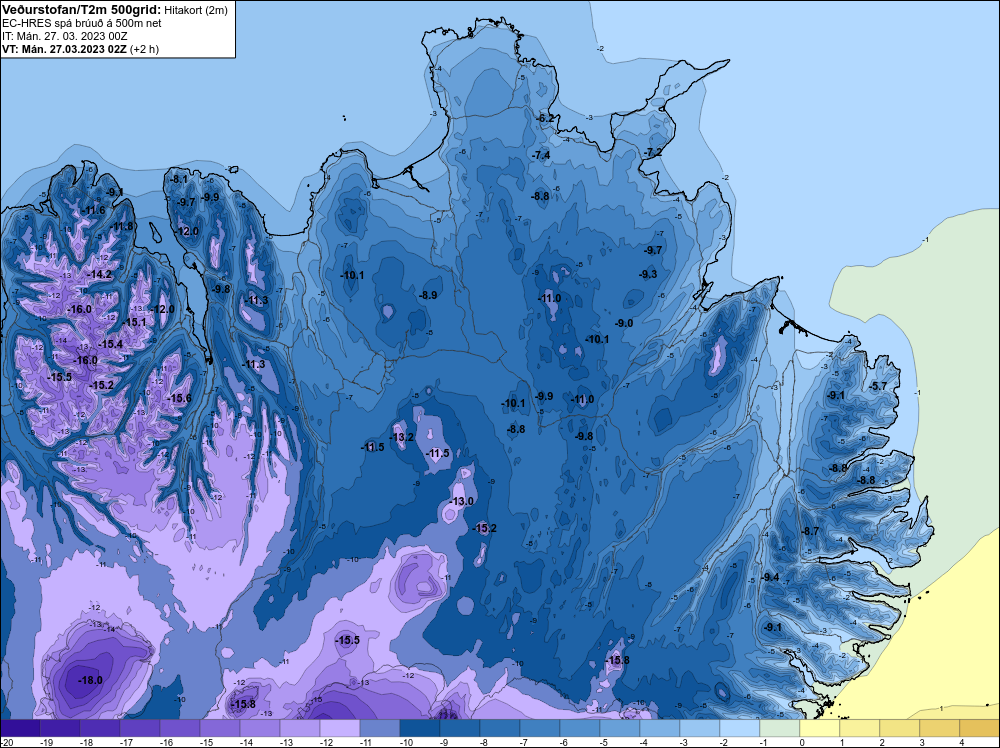
Task: Click the -8.1 temperature value
Action: click(x=179, y=179)
